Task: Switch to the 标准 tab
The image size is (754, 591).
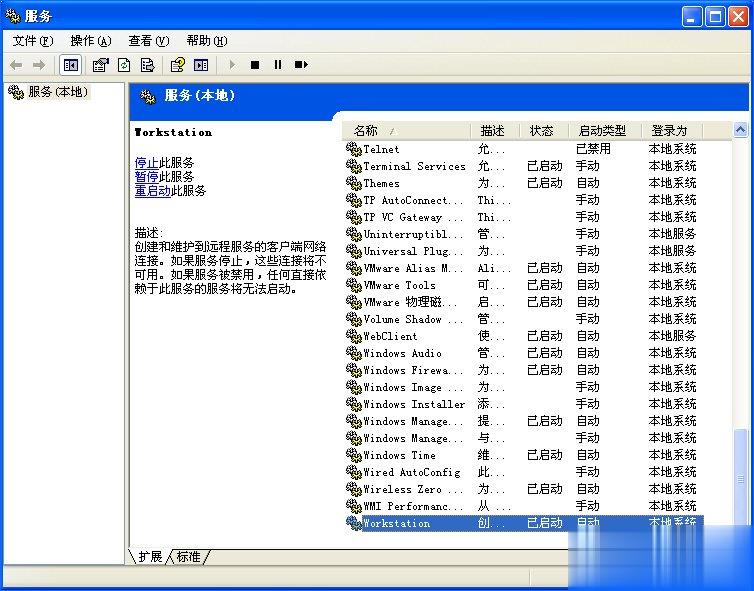Action: tap(188, 556)
